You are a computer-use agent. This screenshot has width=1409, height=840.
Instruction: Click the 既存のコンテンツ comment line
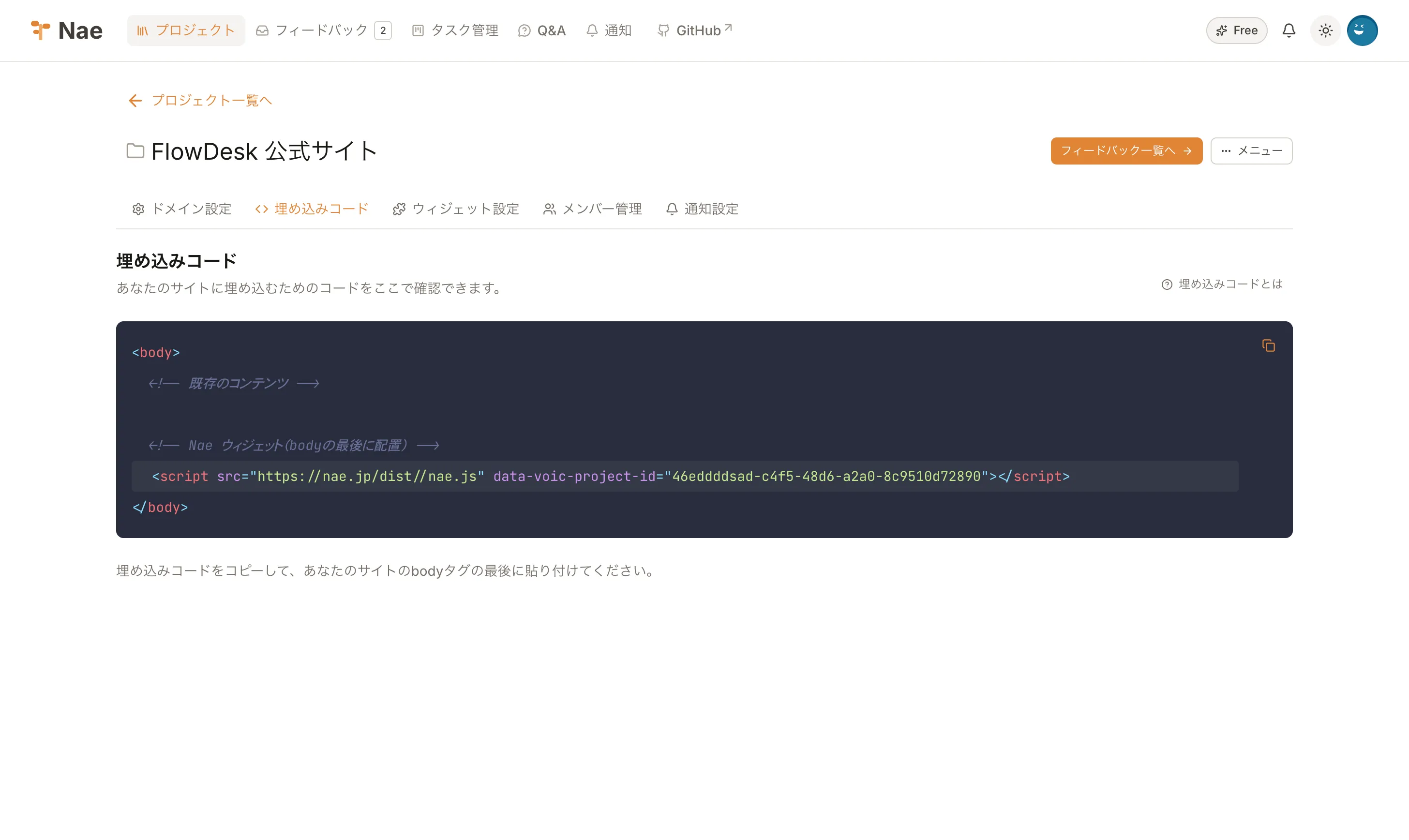click(x=234, y=383)
